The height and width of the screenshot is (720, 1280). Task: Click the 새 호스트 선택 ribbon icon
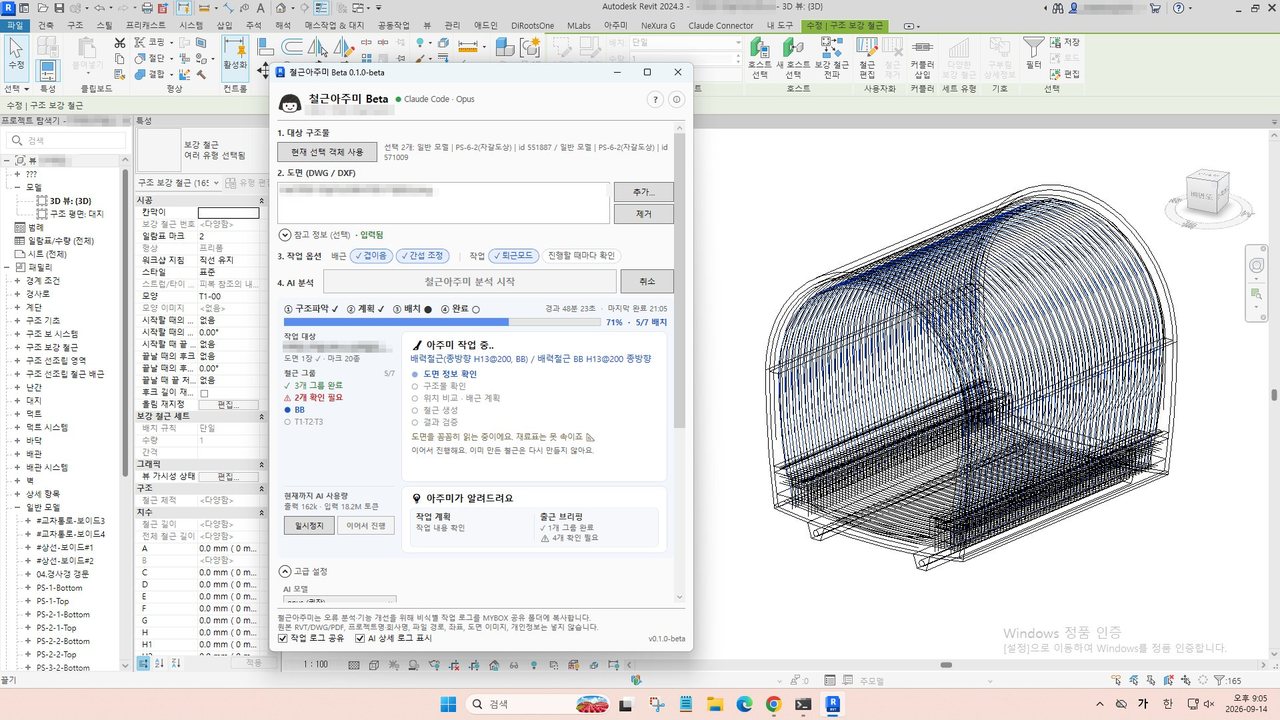[793, 58]
